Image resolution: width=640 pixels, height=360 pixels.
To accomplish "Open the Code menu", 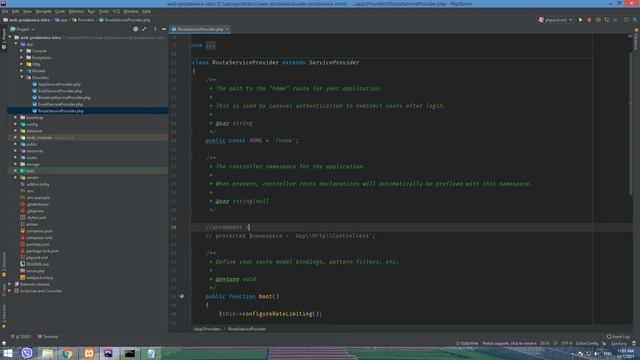I will (x=60, y=11).
